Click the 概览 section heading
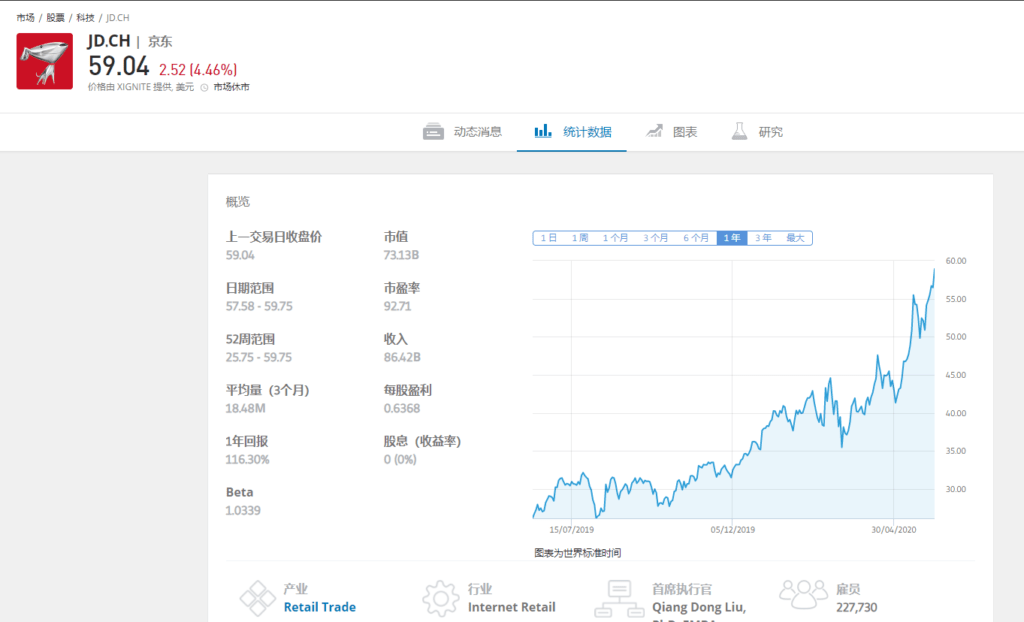Screen dimensions: 1024x622 pyautogui.click(x=238, y=201)
